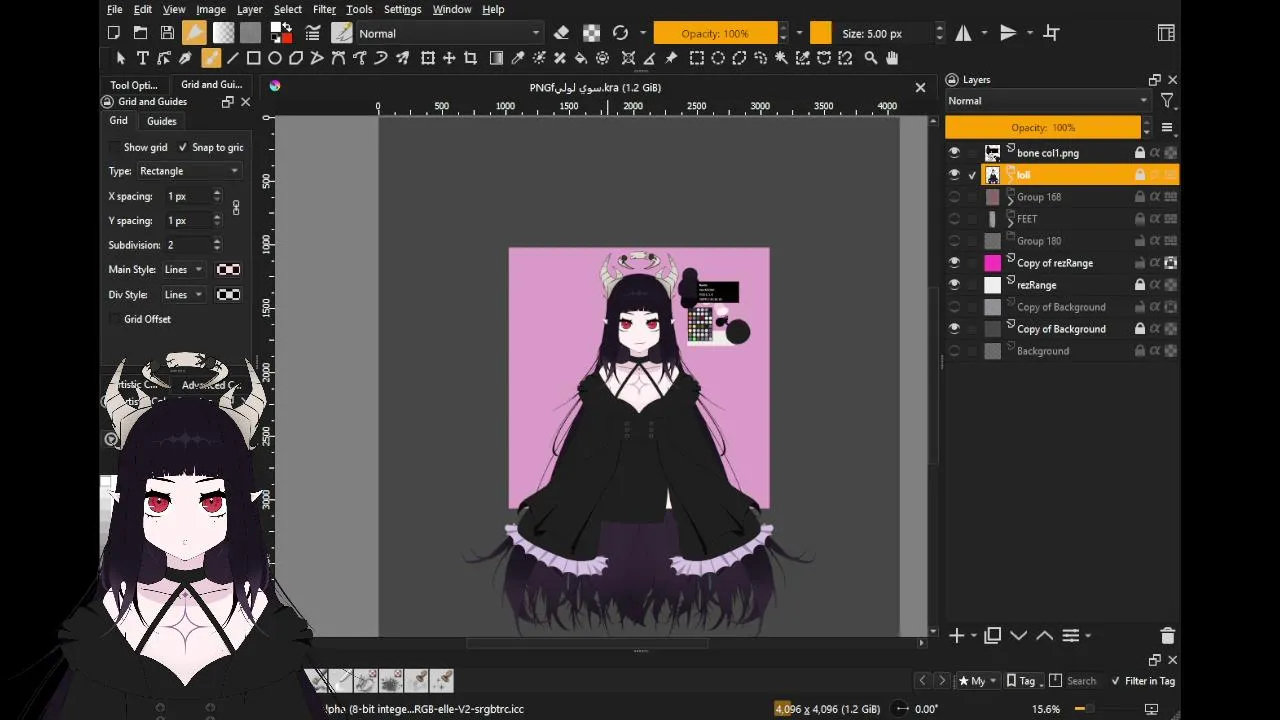Enable the Show grid checkbox
The width and height of the screenshot is (1280, 720).
pyautogui.click(x=116, y=147)
